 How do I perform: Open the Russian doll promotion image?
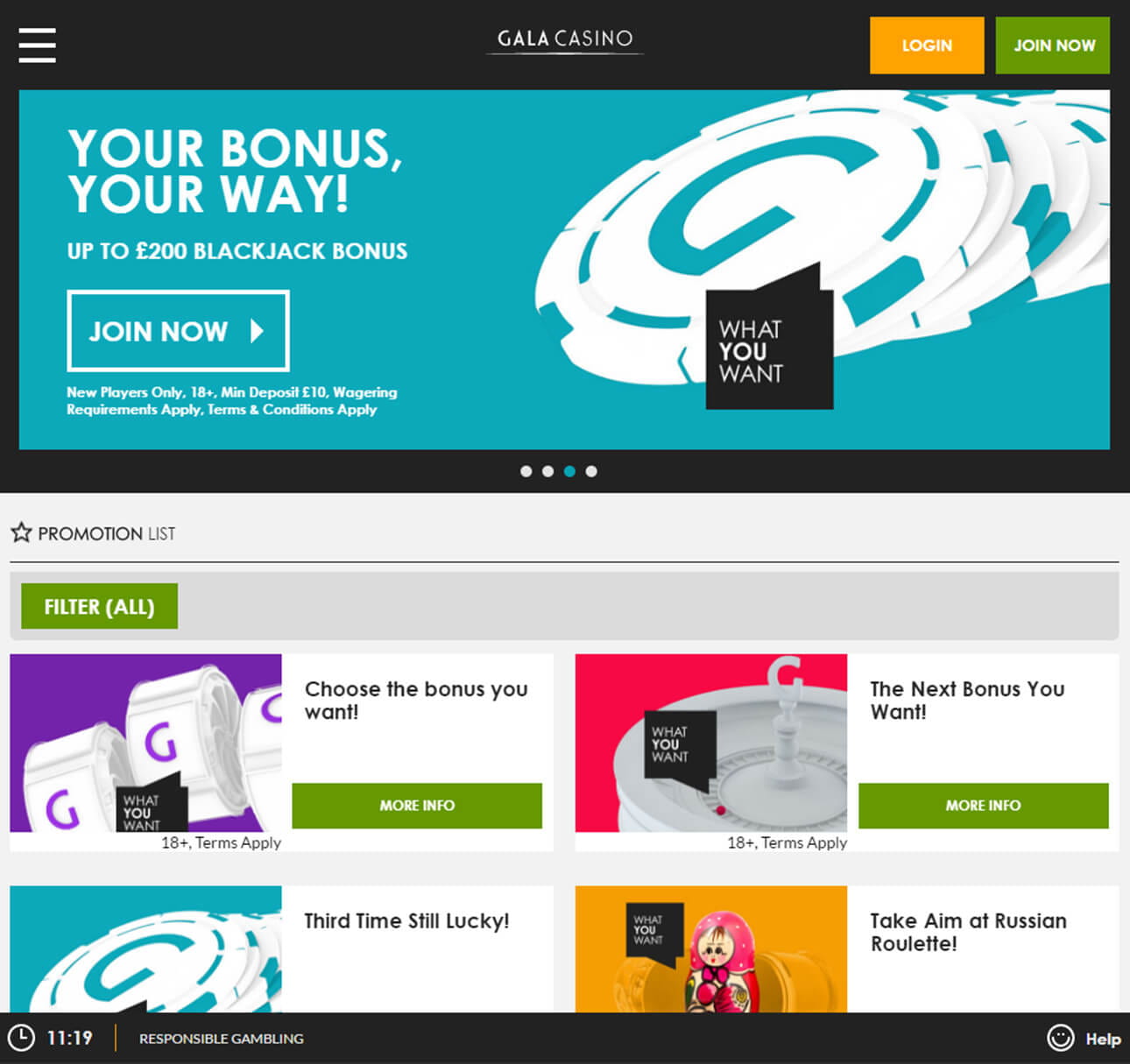711,949
